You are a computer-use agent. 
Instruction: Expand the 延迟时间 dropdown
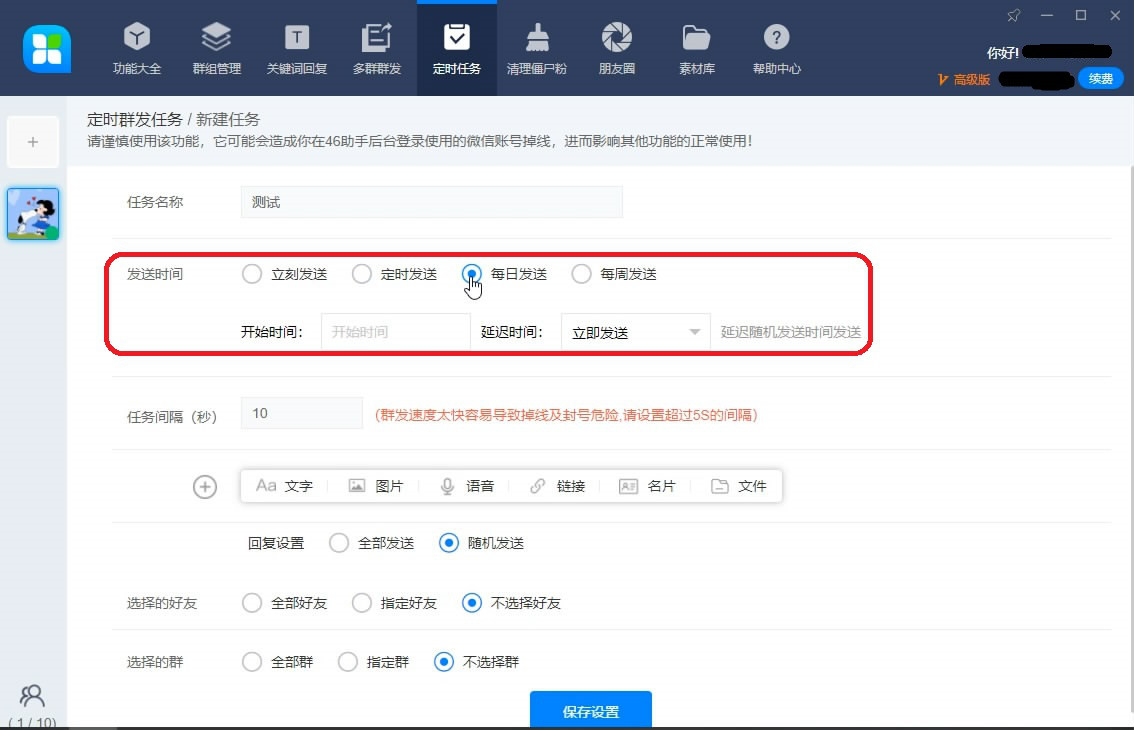point(634,332)
